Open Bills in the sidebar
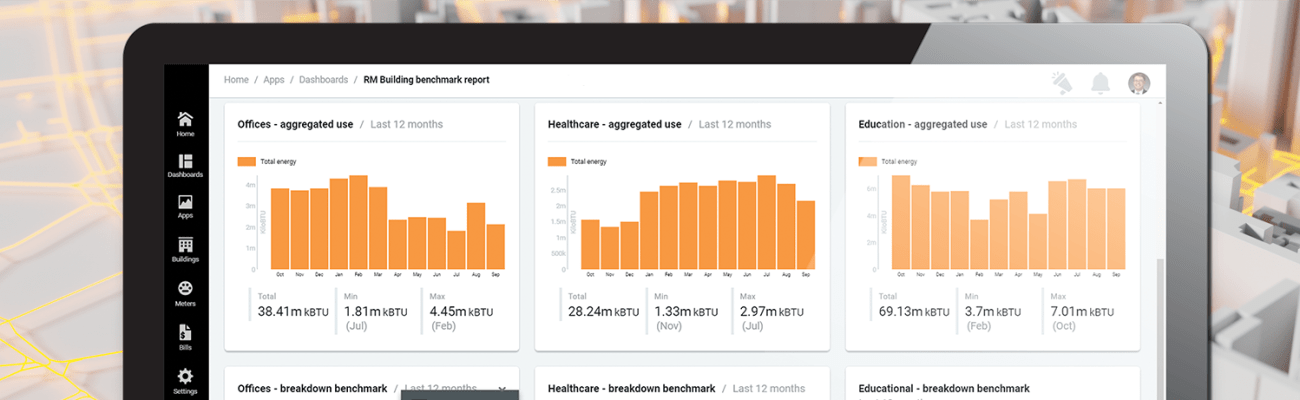Image resolution: width=1300 pixels, height=400 pixels. (185, 337)
